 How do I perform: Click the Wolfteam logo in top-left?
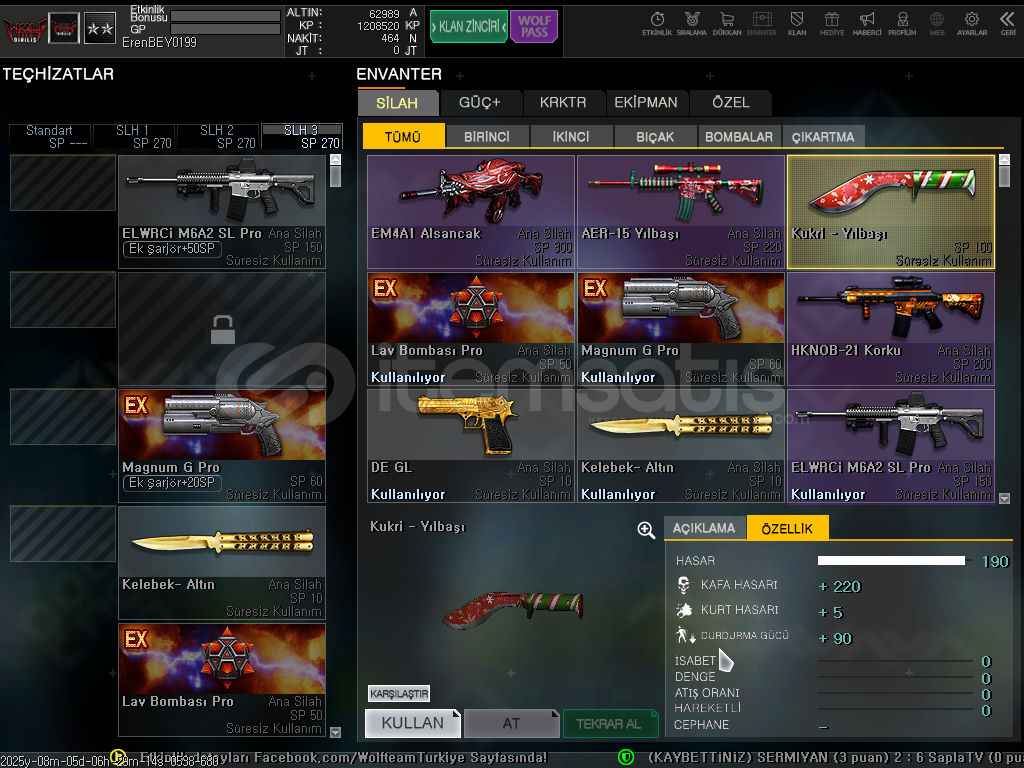[x=24, y=29]
